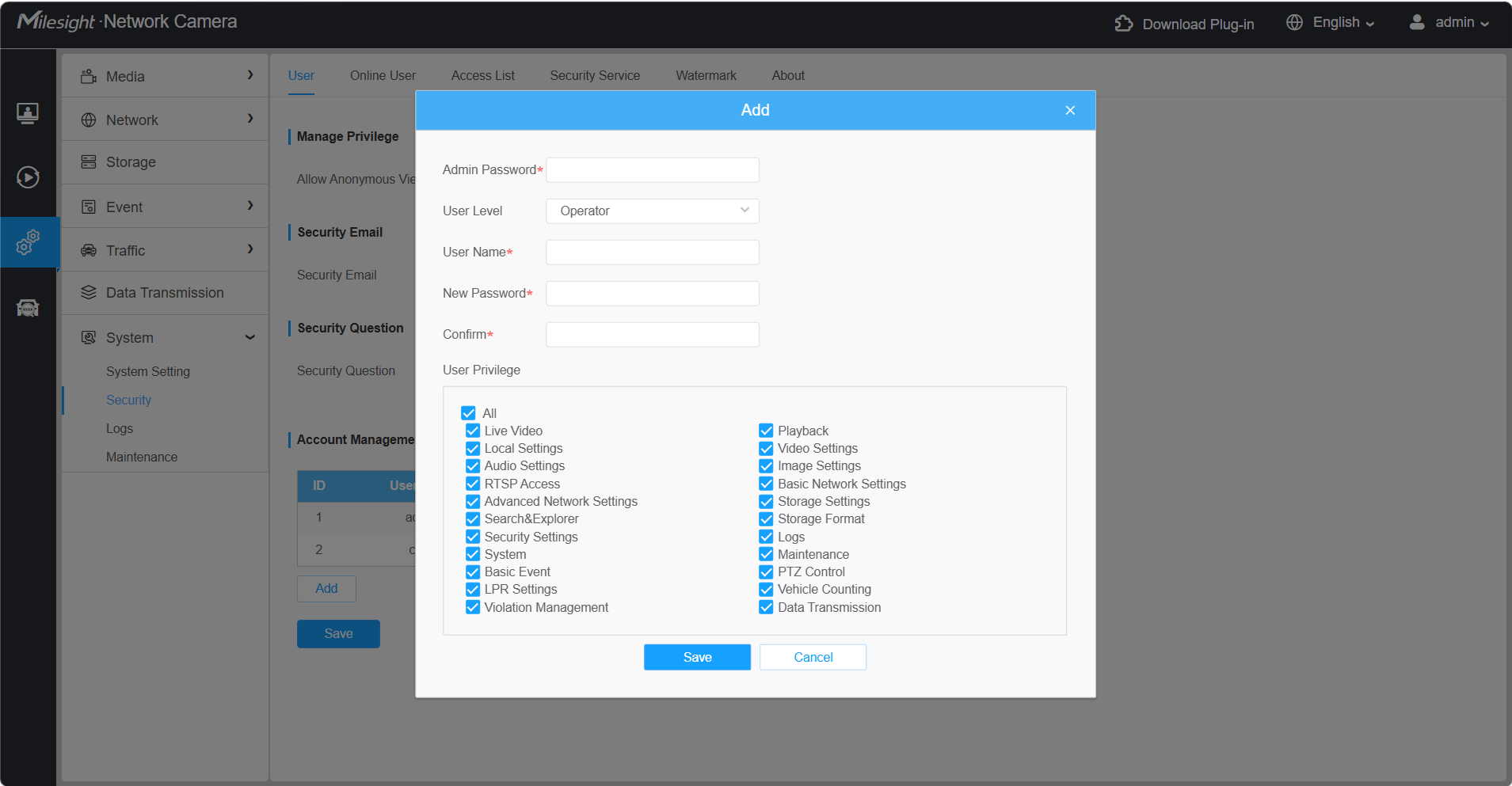Select the settings gears sidebar icon

click(28, 242)
